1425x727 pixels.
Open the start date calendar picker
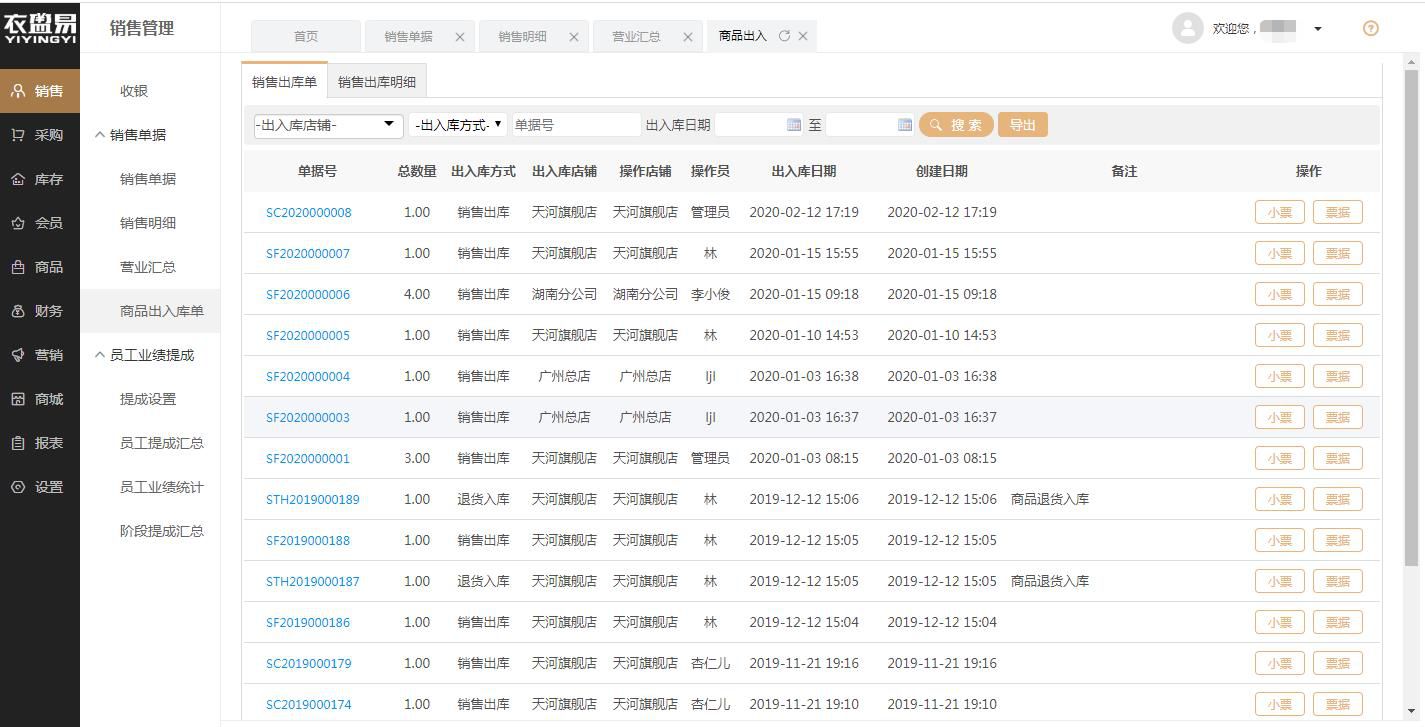(795, 124)
